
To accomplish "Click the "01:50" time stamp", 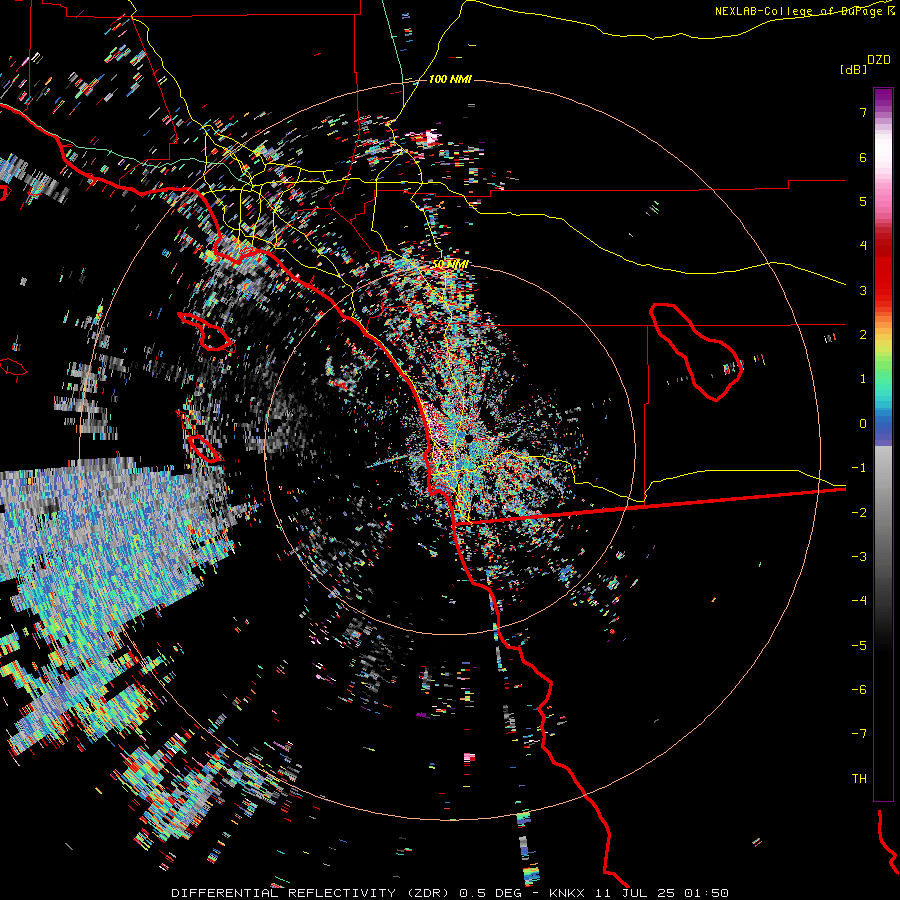I will tap(707, 893).
